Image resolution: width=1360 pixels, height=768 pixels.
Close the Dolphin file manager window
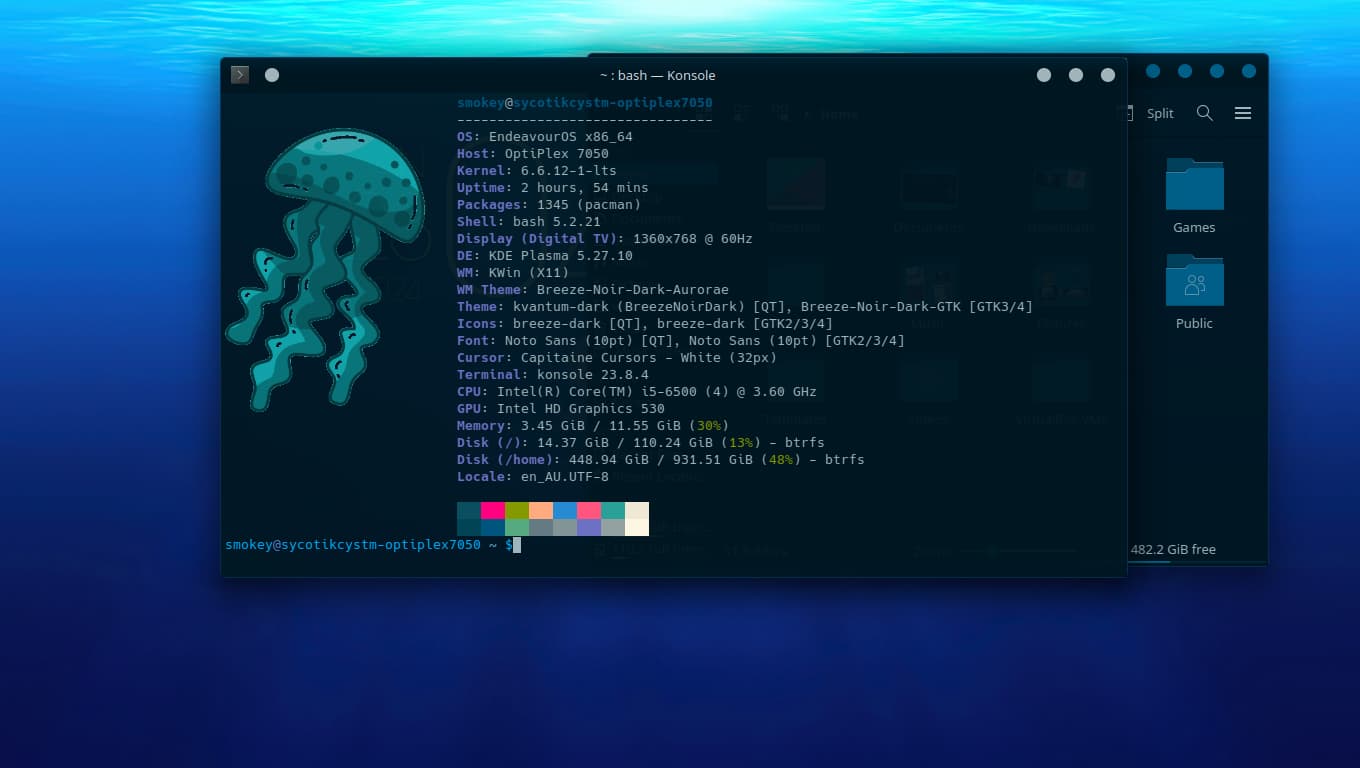tap(1249, 71)
